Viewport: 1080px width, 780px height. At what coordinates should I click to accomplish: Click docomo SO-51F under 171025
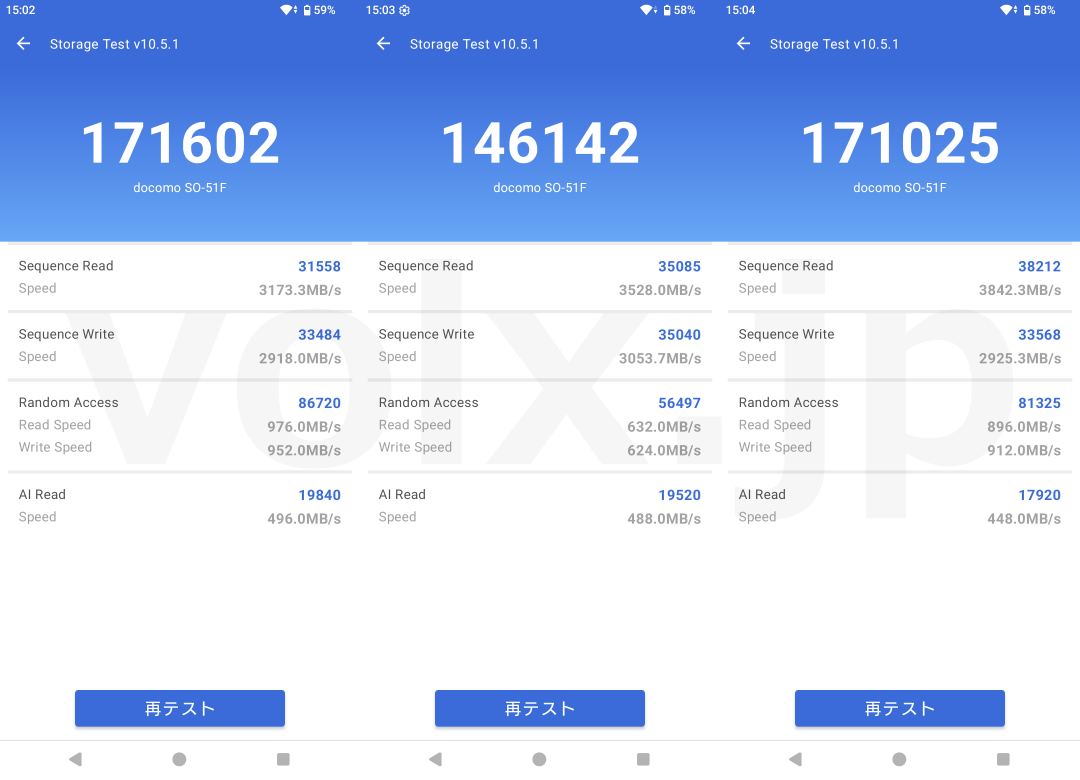(x=900, y=187)
